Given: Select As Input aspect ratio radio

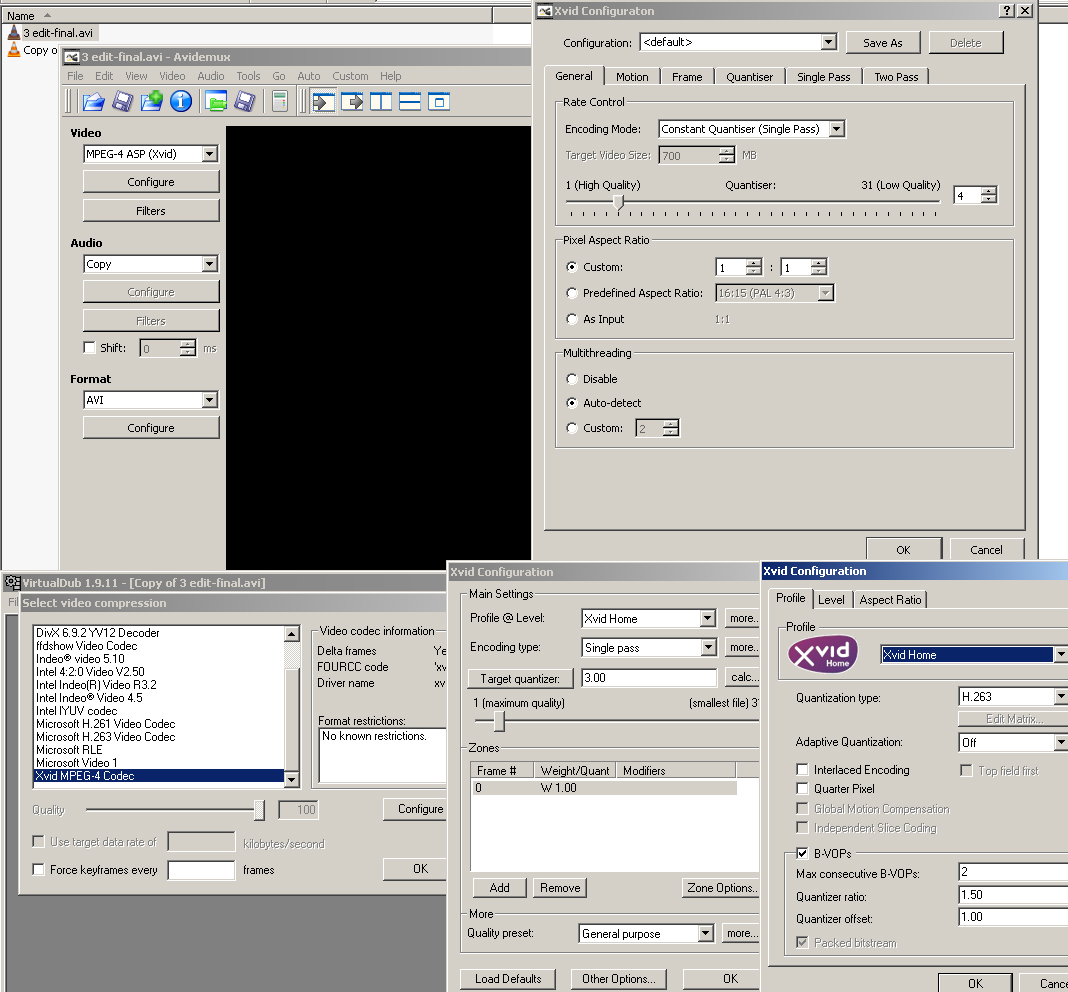Looking at the screenshot, I should pos(572,319).
